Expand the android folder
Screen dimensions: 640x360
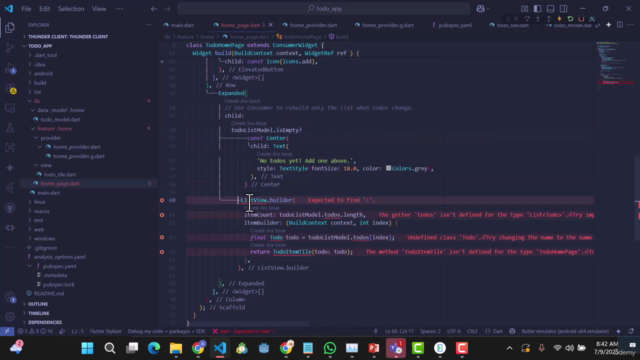pyautogui.click(x=43, y=73)
